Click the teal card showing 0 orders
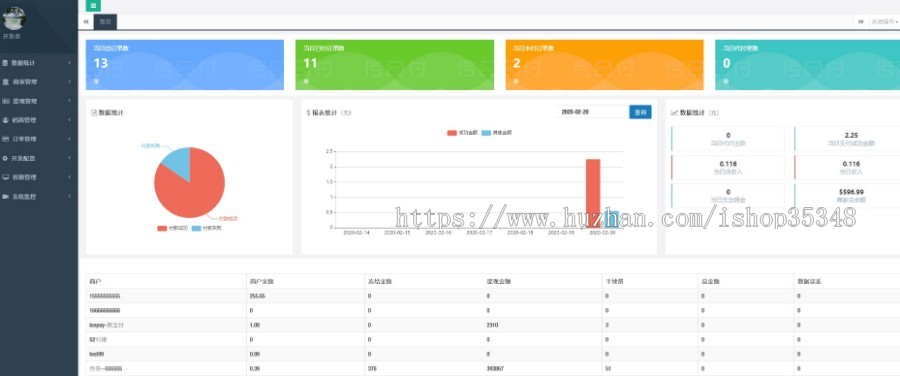Viewport: 900px width, 376px height. click(x=808, y=65)
